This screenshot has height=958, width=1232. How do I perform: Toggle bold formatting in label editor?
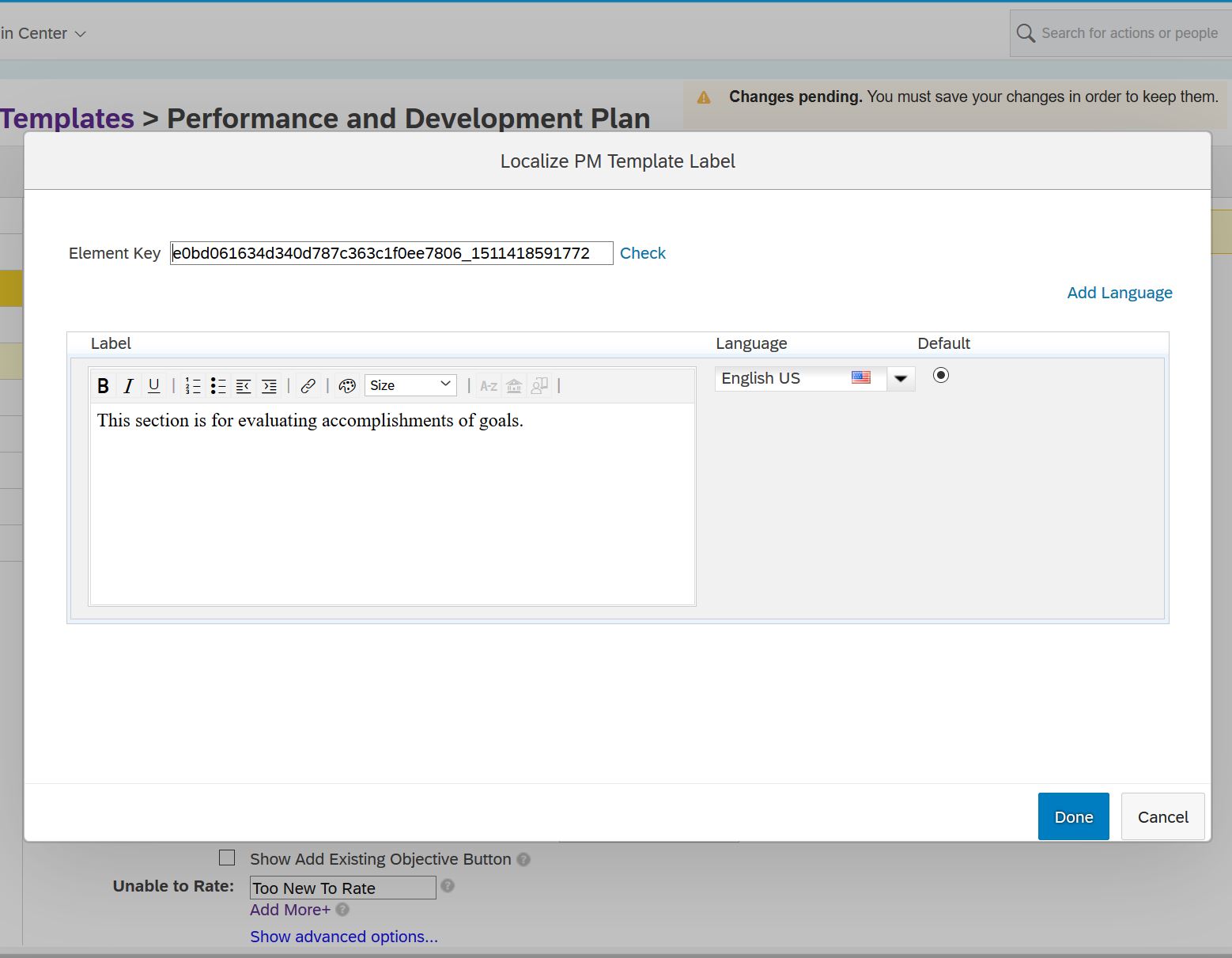click(x=103, y=386)
